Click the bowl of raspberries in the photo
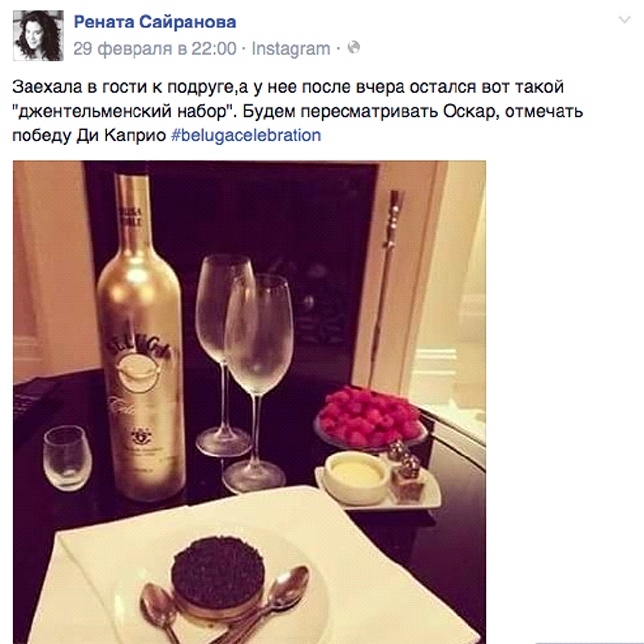Image resolution: width=644 pixels, height=644 pixels. [370, 417]
